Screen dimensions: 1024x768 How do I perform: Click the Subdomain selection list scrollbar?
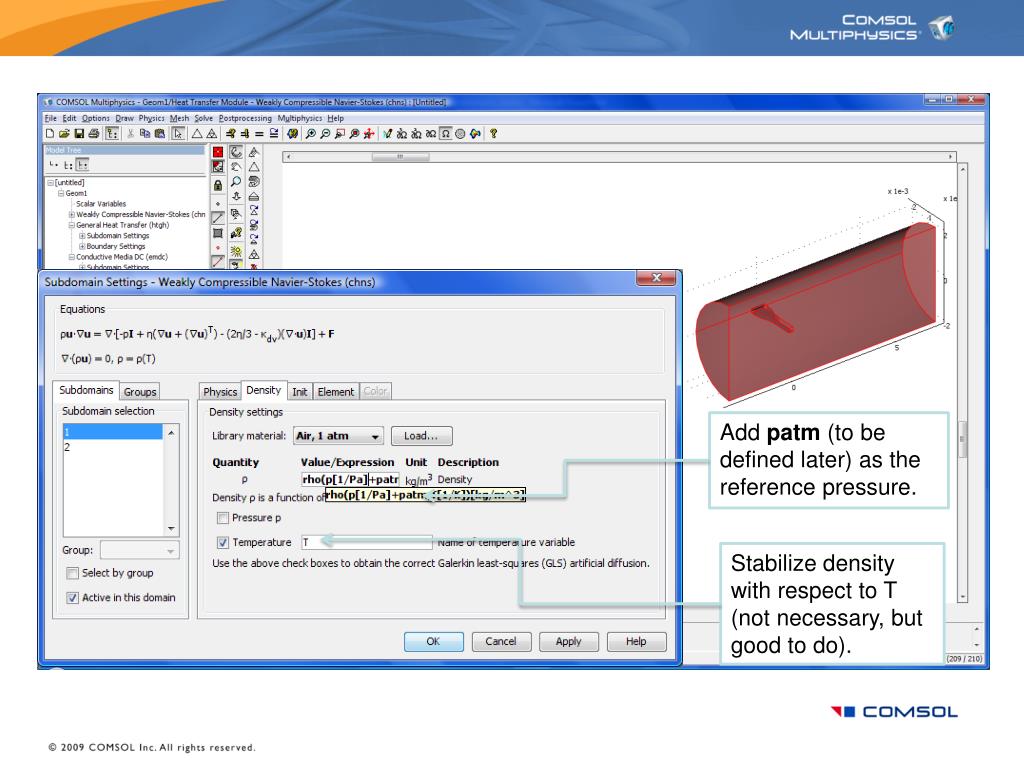[x=171, y=480]
